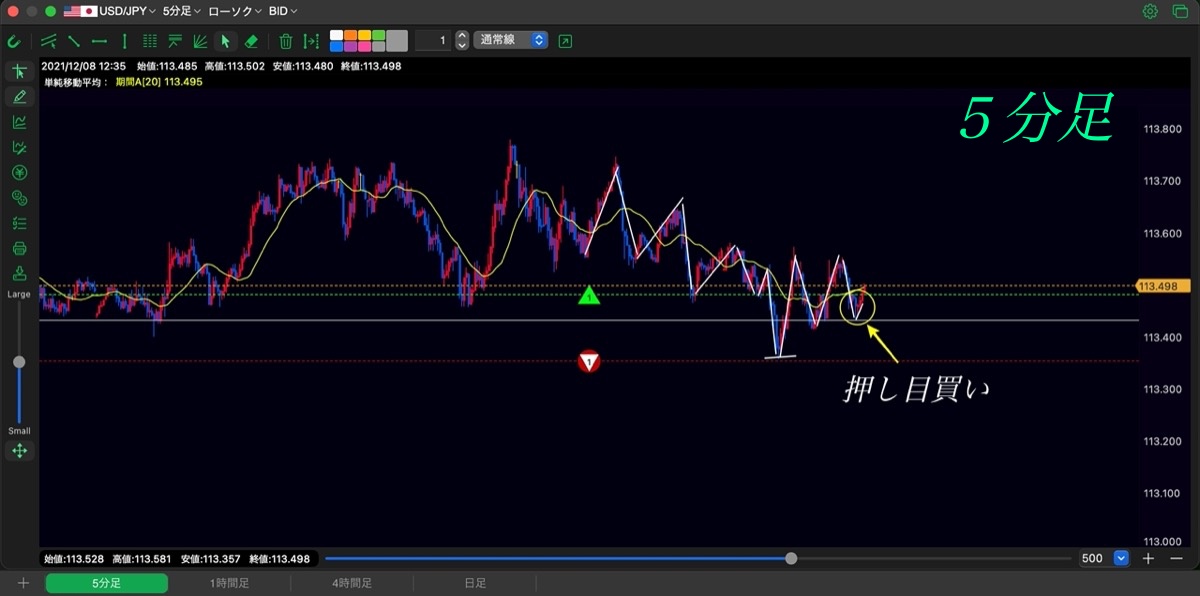1200x596 pixels.
Task: Select the eraser tool
Action: [251, 41]
